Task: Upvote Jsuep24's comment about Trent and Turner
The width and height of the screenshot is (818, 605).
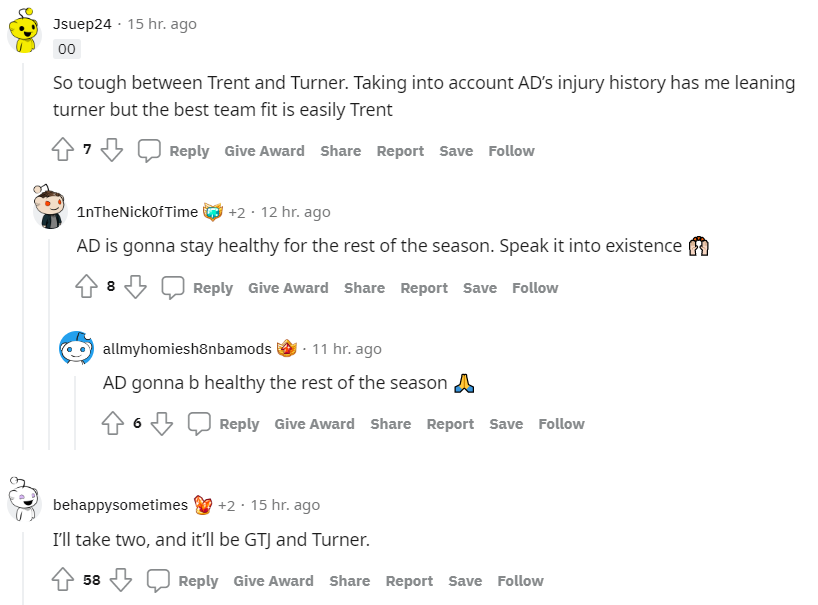Action: point(63,151)
